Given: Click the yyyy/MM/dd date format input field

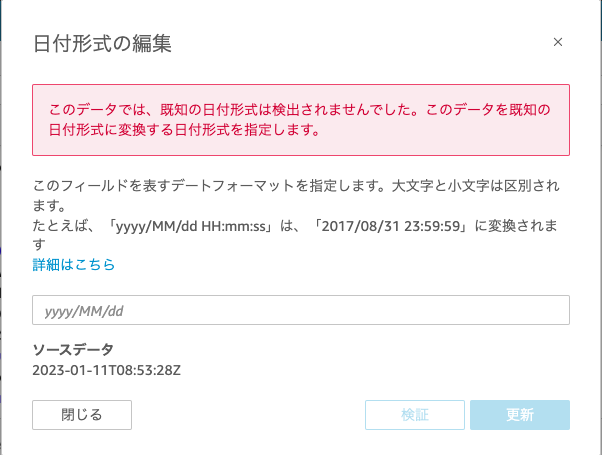Looking at the screenshot, I should [x=301, y=310].
